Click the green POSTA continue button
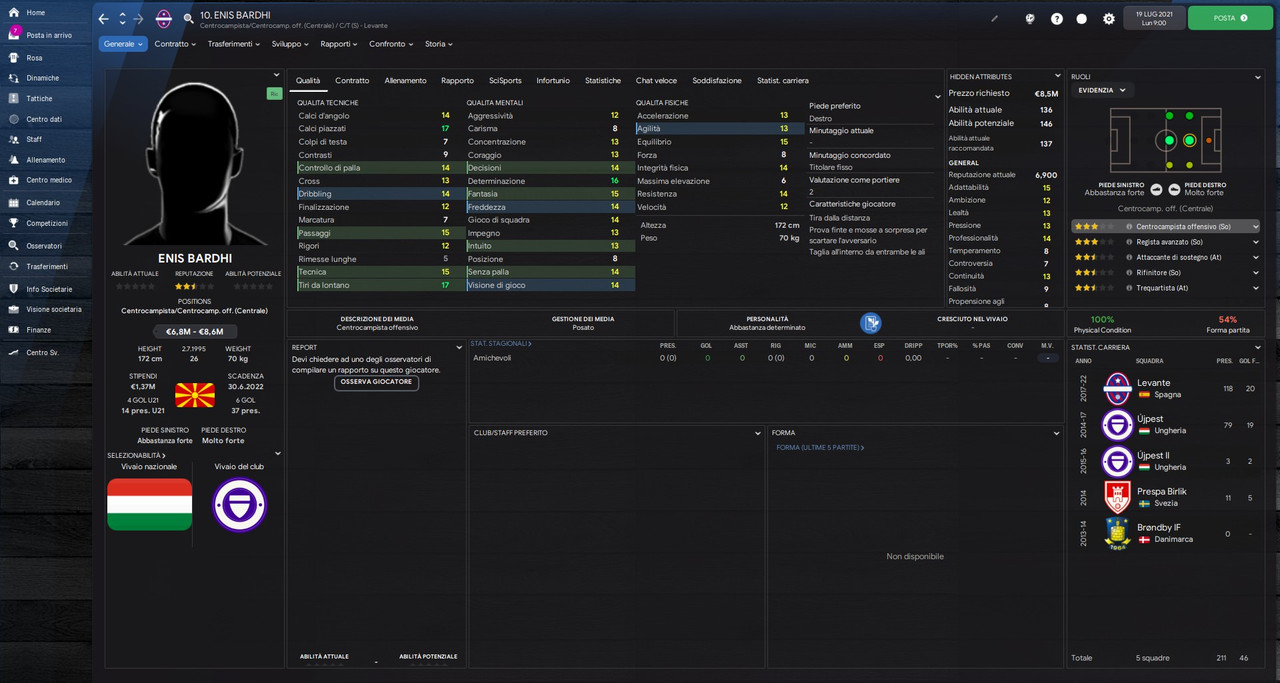 pos(1230,18)
